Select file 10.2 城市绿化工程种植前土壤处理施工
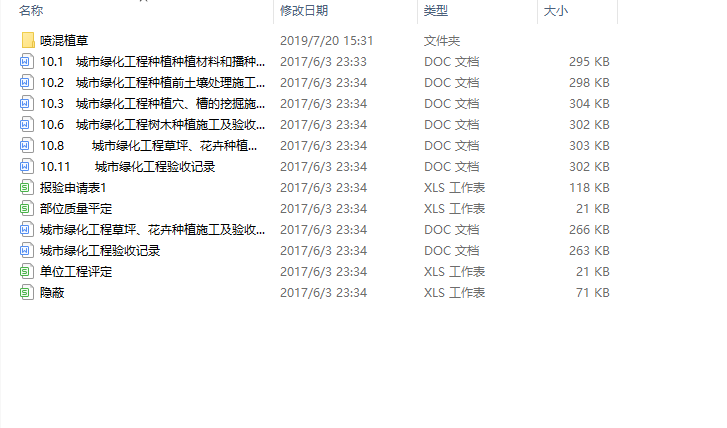727x428 pixels. click(x=153, y=83)
